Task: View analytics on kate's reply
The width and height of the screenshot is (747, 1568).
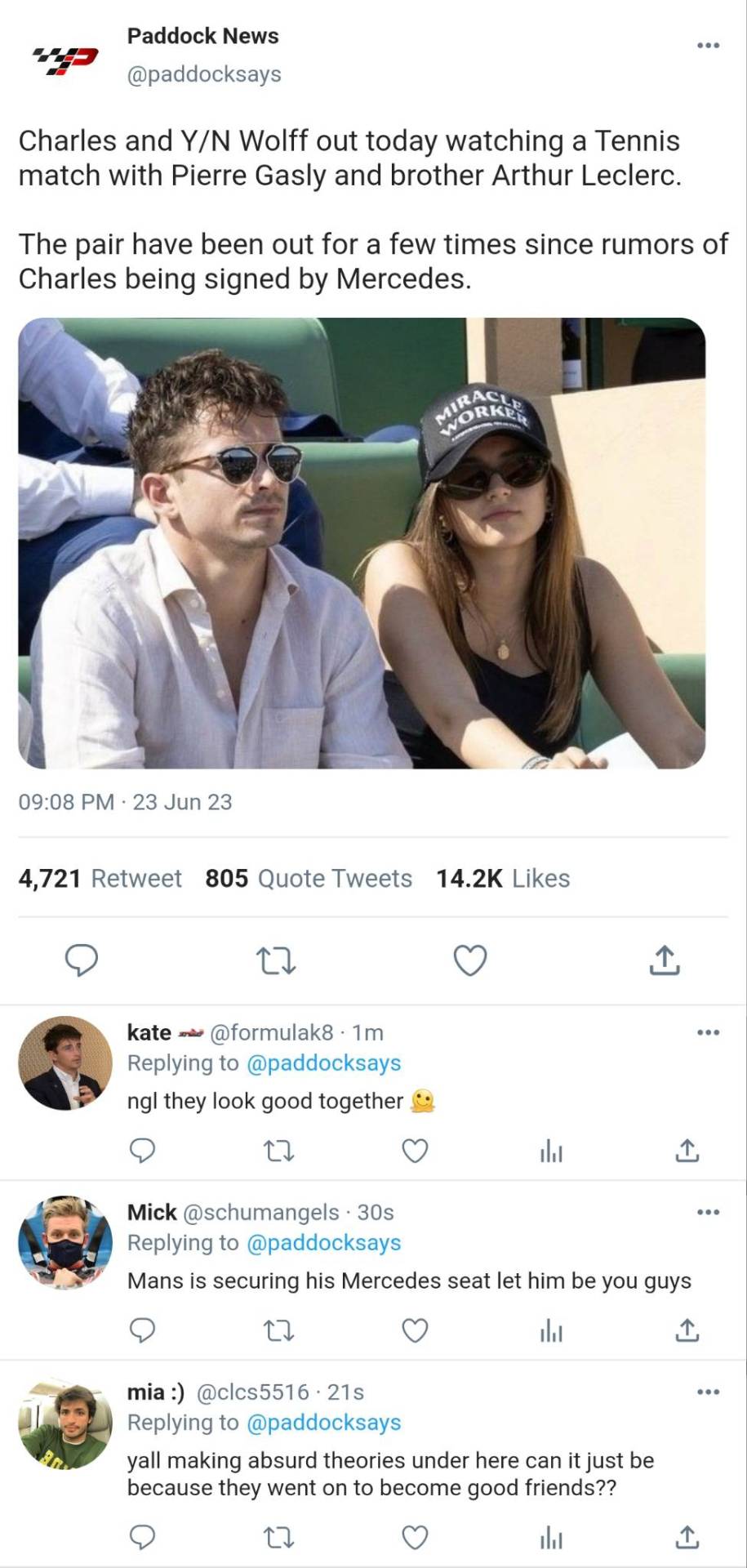Action: [x=551, y=1151]
